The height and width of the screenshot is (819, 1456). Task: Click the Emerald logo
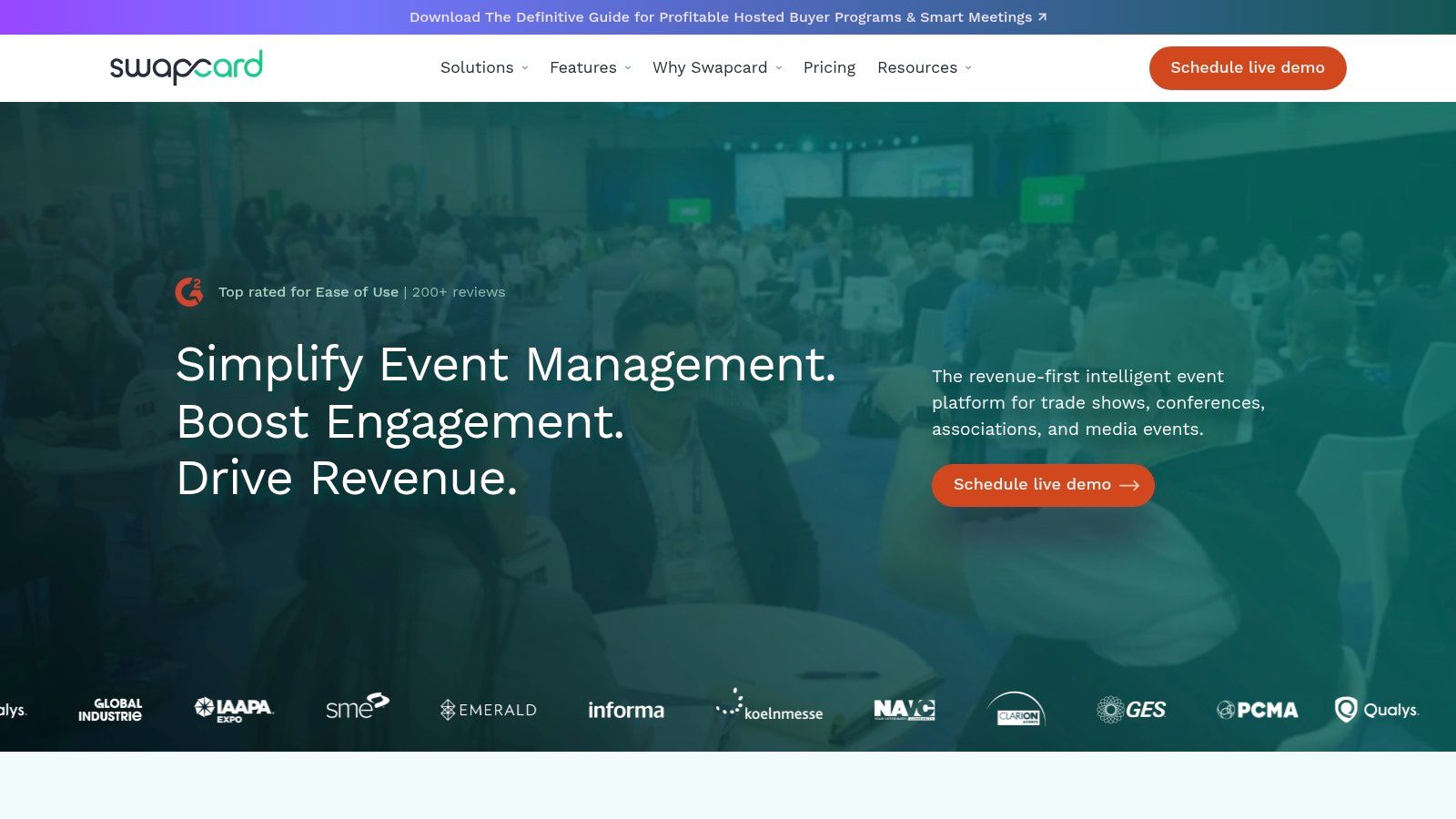pos(489,710)
